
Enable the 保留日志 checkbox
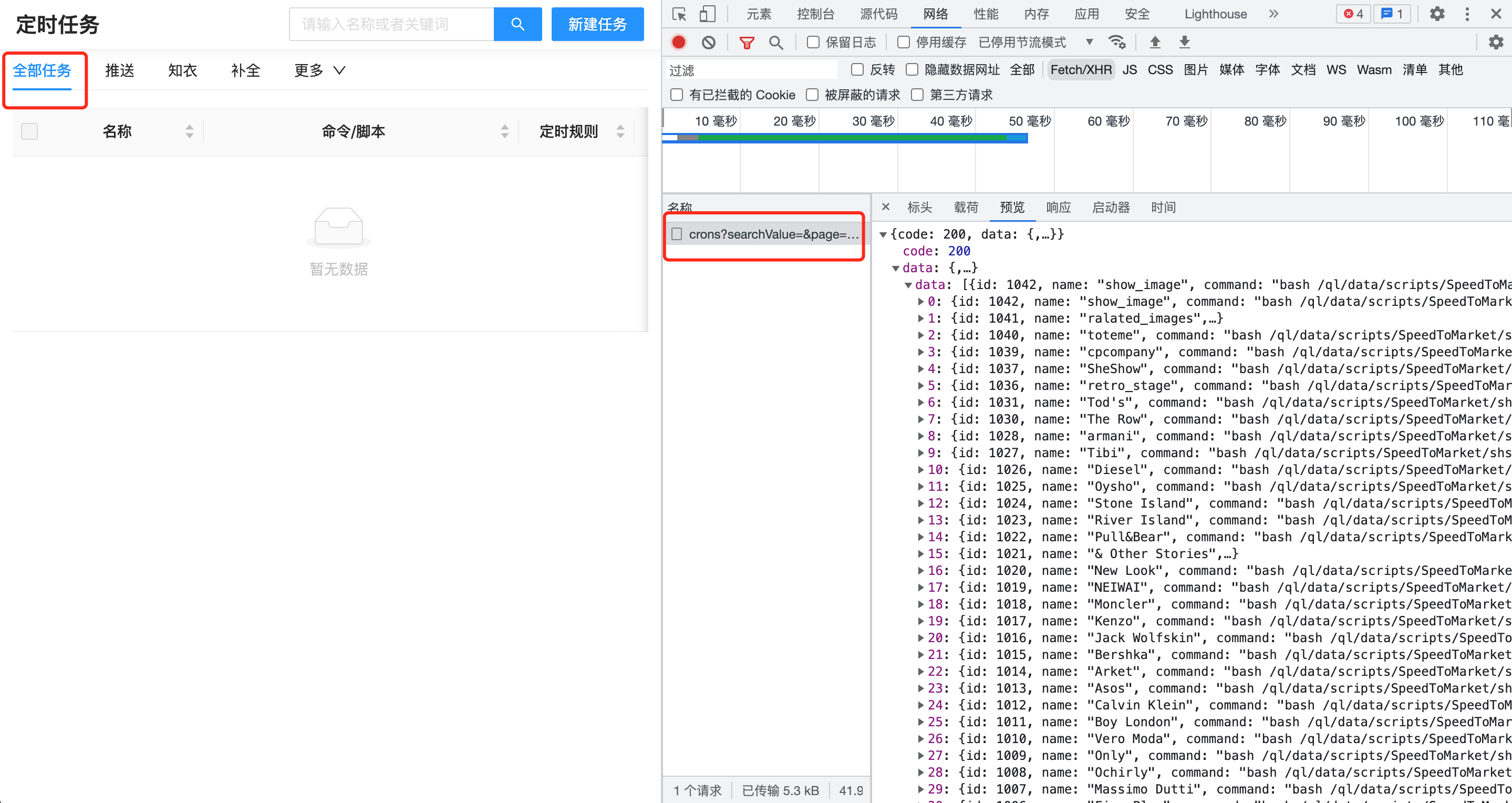coord(813,42)
